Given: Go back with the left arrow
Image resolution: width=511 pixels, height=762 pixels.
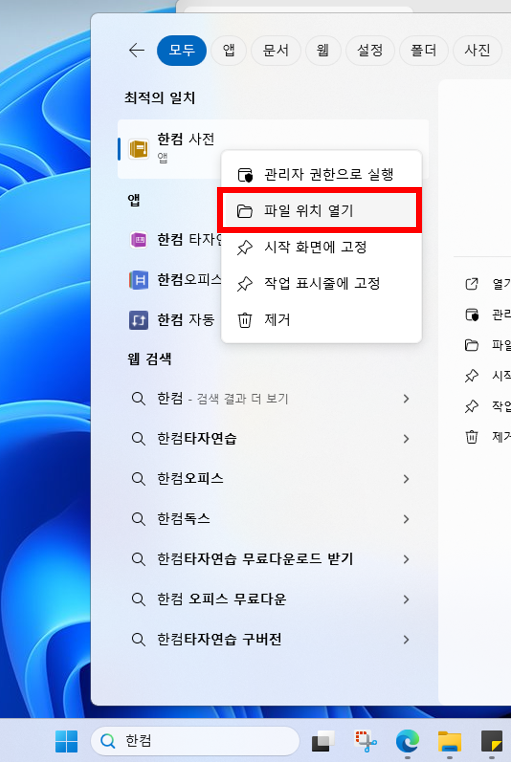Looking at the screenshot, I should (137, 50).
